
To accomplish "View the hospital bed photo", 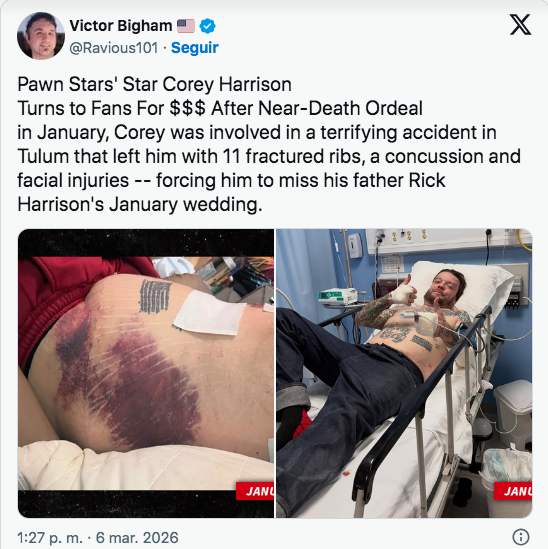I will (404, 373).
